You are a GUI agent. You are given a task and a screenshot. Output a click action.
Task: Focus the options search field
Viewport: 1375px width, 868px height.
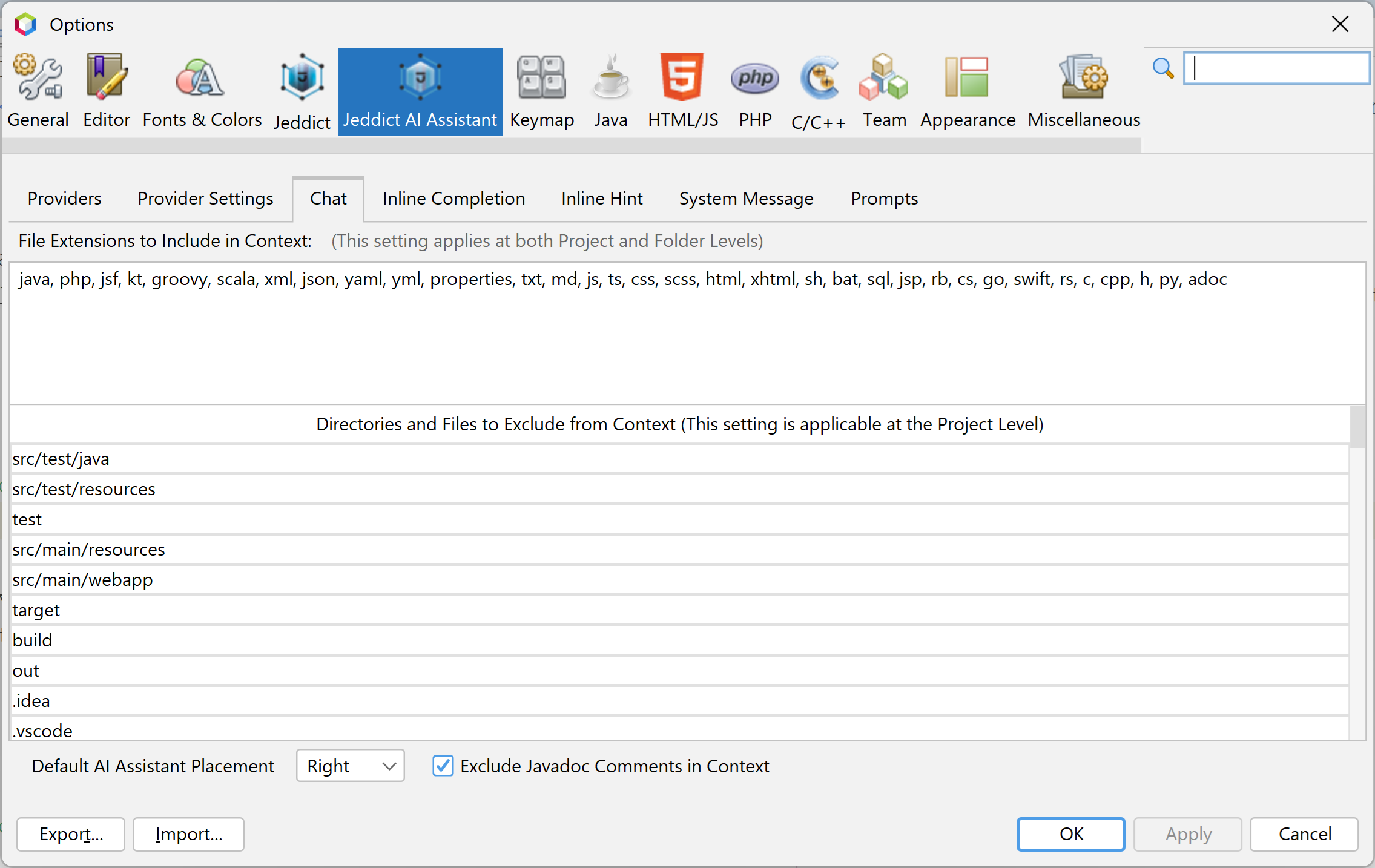[x=1276, y=68]
